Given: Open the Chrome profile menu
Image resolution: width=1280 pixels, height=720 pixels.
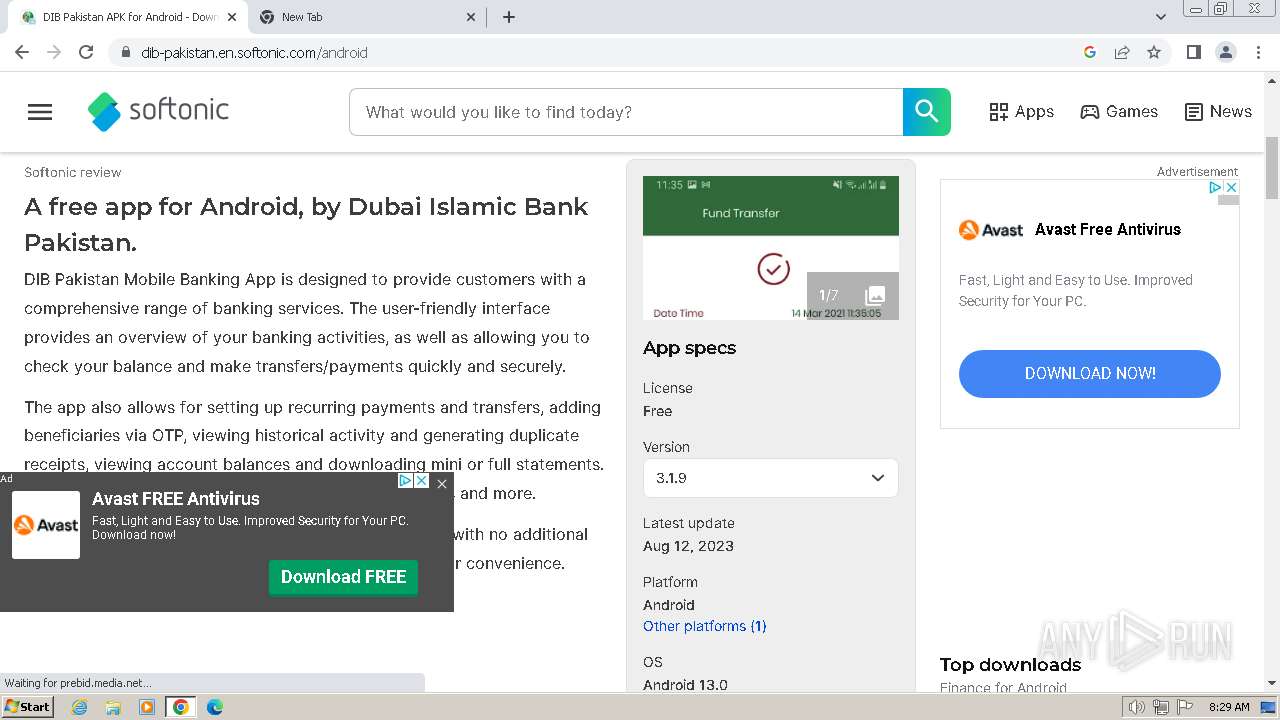Looking at the screenshot, I should point(1225,52).
